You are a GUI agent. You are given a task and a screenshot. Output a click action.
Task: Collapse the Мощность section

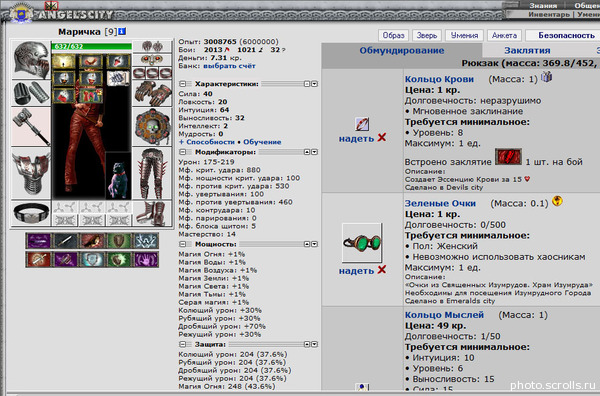coord(183,244)
